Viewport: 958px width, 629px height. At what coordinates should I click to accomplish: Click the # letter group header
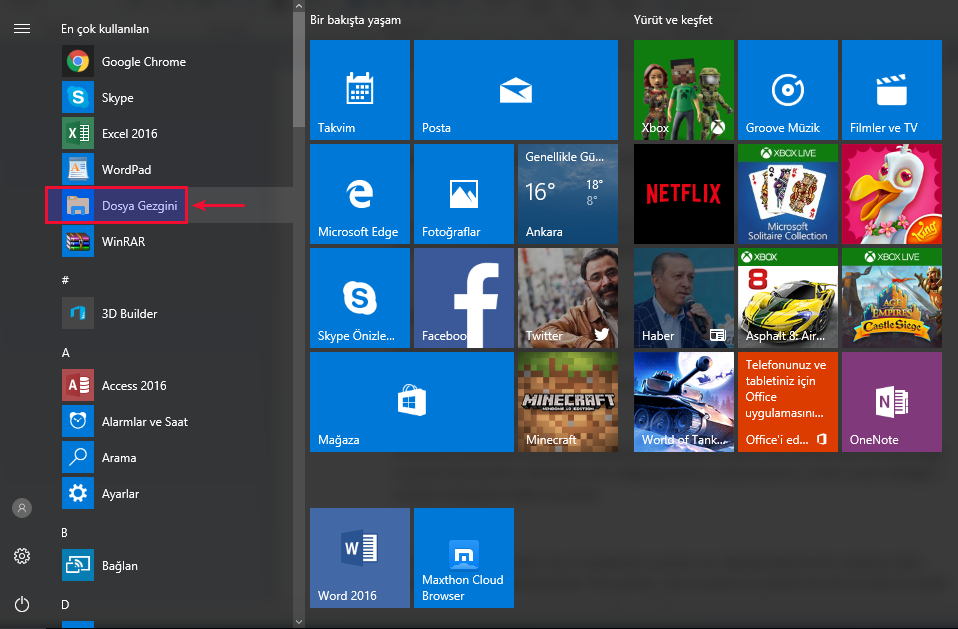pos(65,280)
